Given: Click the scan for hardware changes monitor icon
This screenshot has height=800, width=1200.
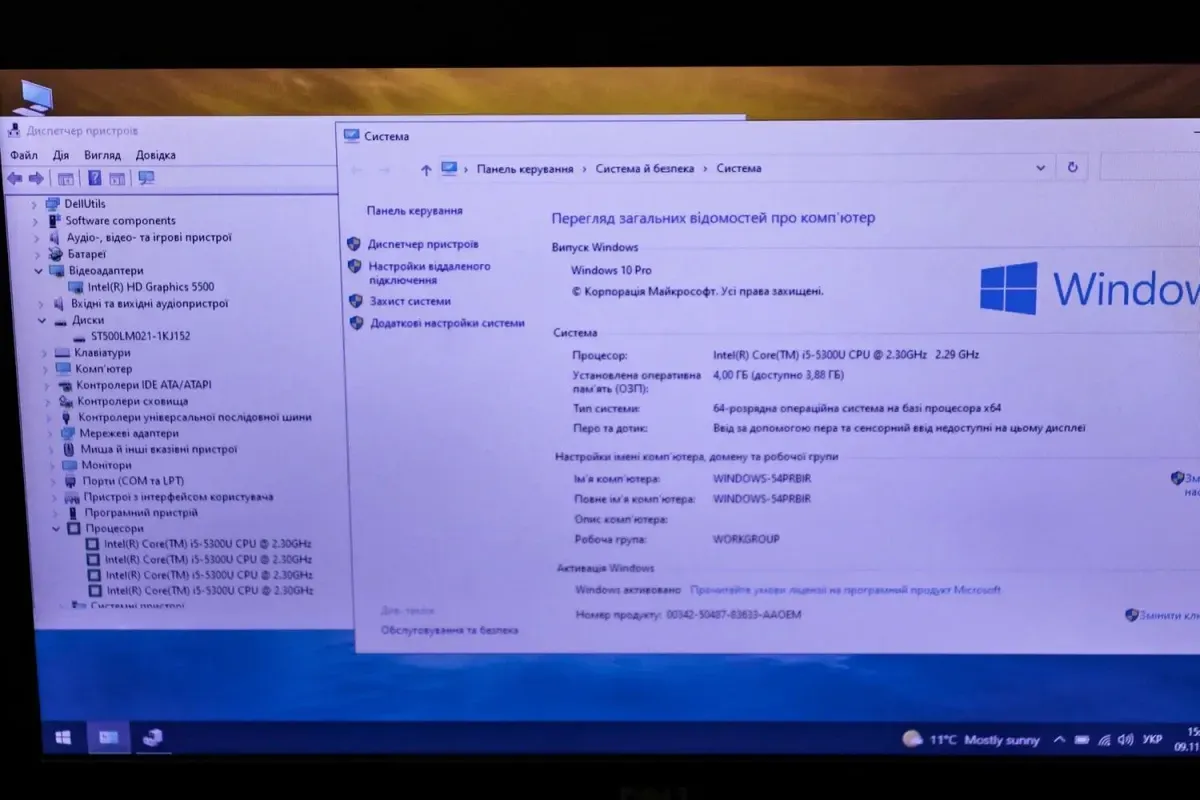Looking at the screenshot, I should [146, 179].
